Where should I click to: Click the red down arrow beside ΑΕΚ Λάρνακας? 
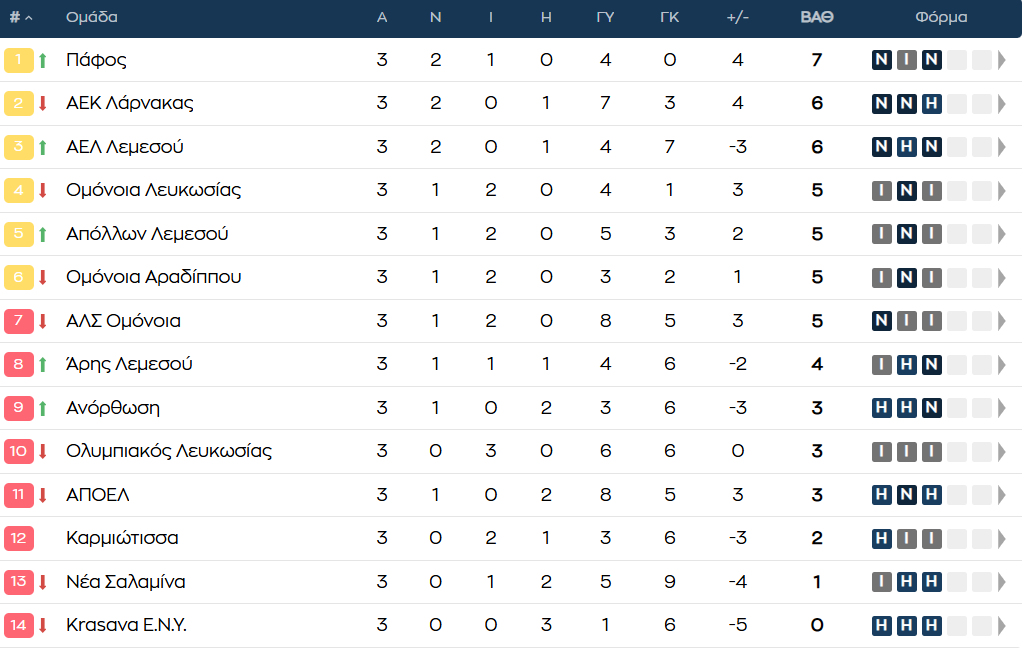(43, 103)
